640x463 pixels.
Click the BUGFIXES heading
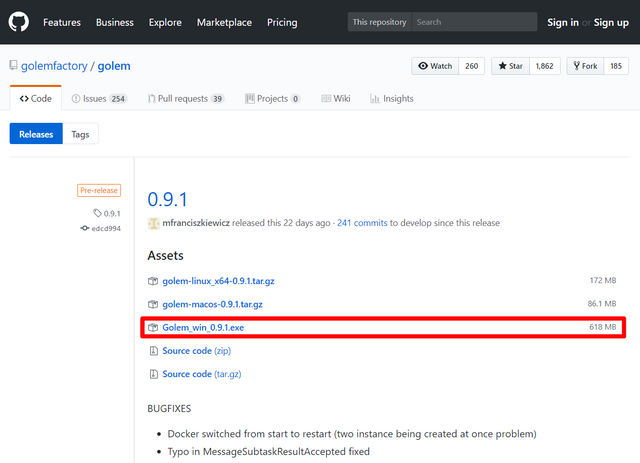pos(169,409)
